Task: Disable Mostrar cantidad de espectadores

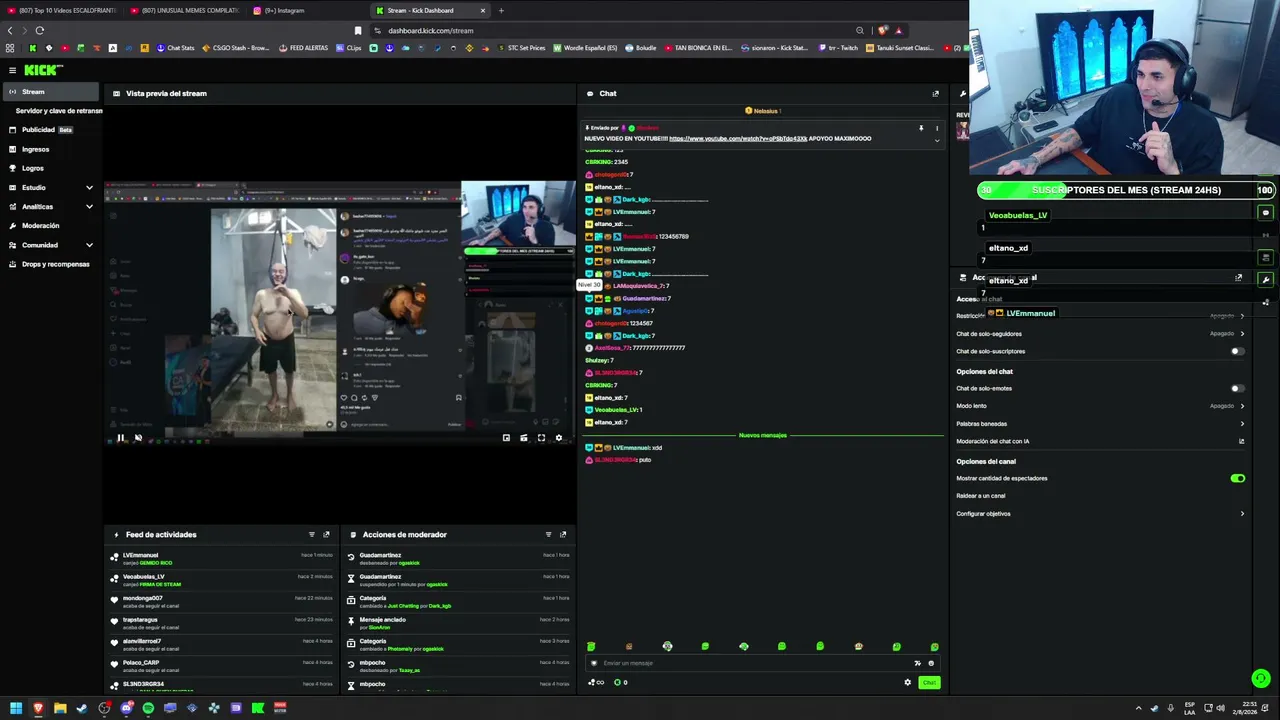Action: [1237, 478]
